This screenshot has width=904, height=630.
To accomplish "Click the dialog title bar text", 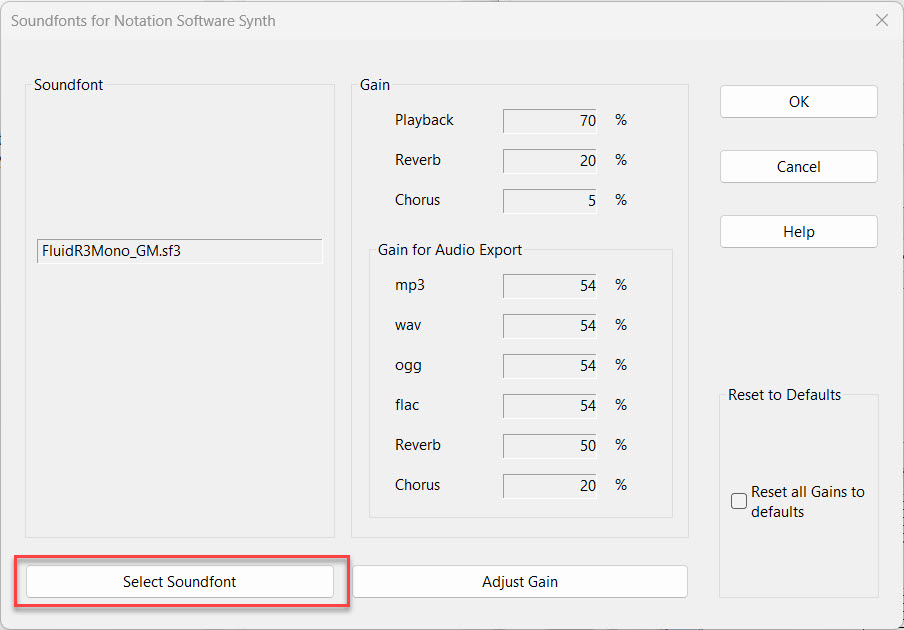I will click(x=143, y=20).
